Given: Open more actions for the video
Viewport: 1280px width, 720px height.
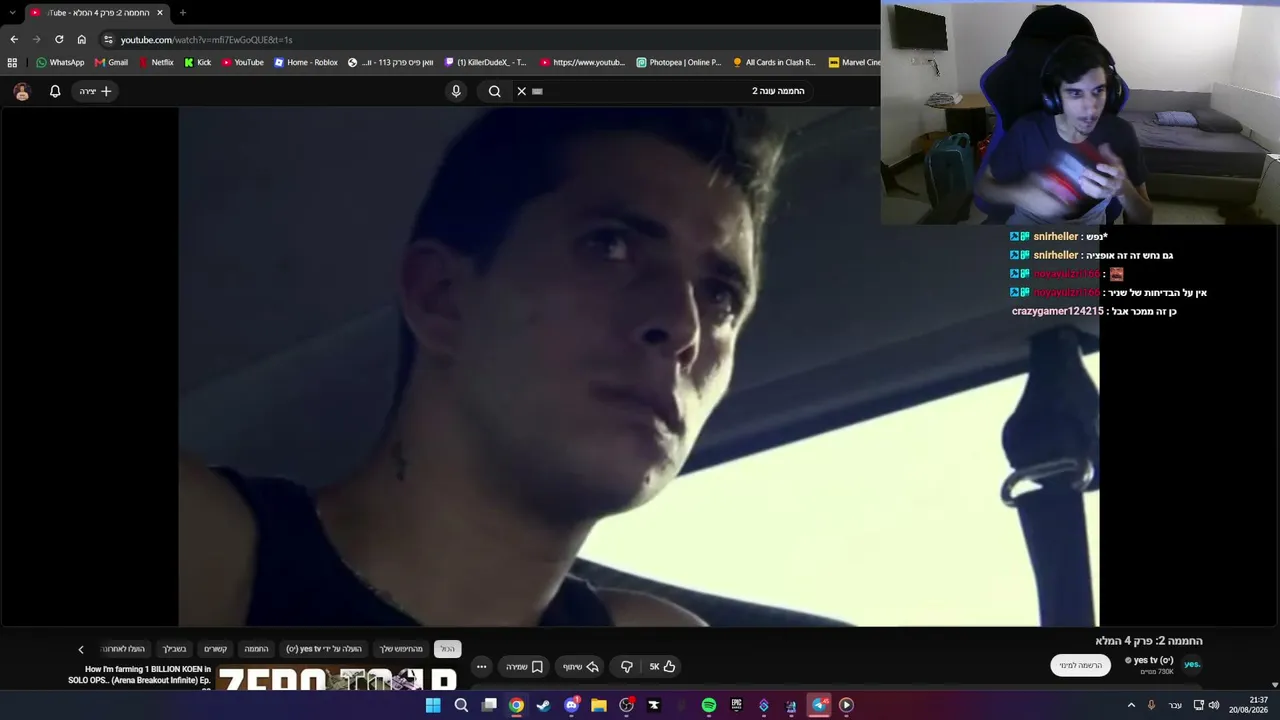Looking at the screenshot, I should (x=481, y=667).
